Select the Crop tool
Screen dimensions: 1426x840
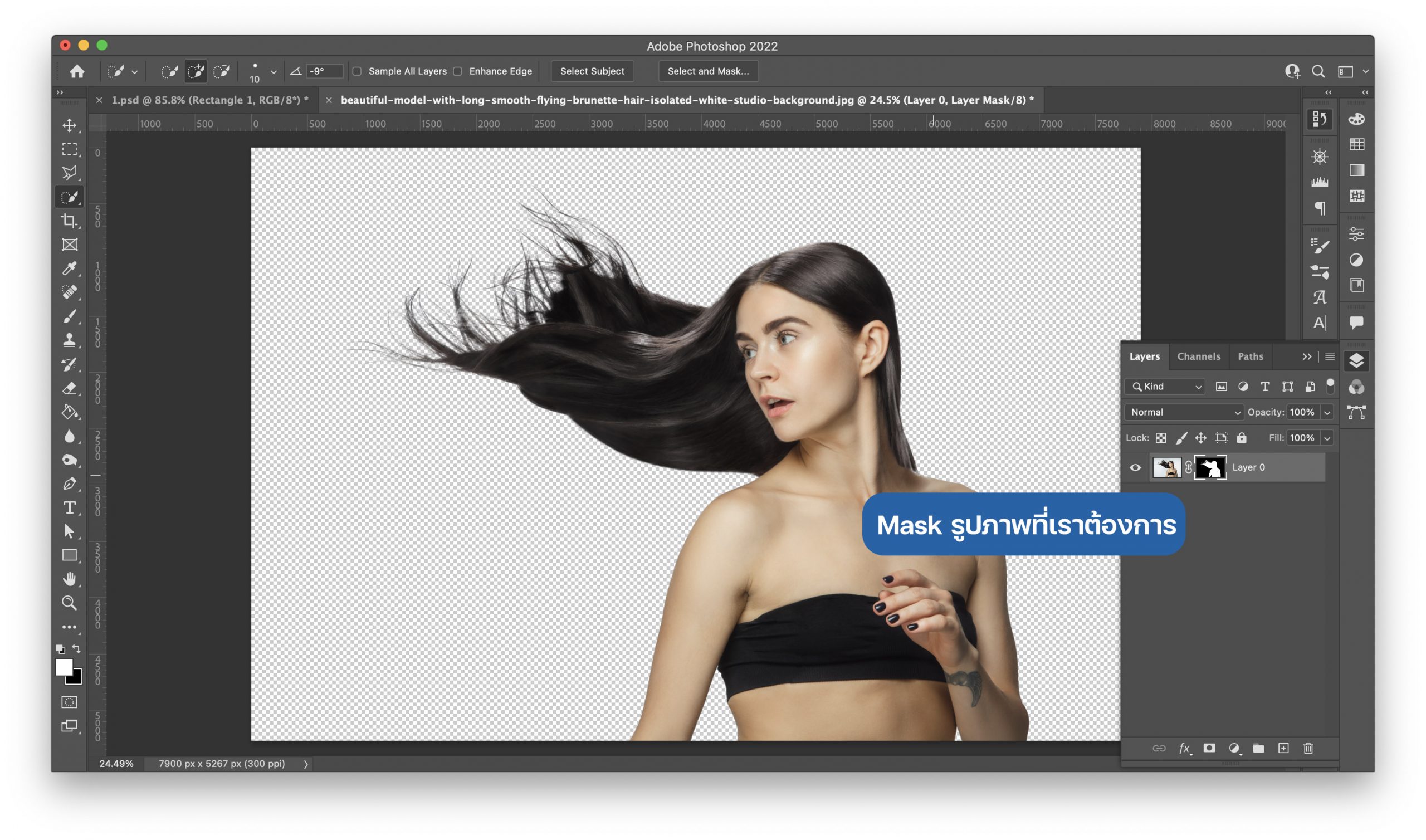(x=69, y=221)
